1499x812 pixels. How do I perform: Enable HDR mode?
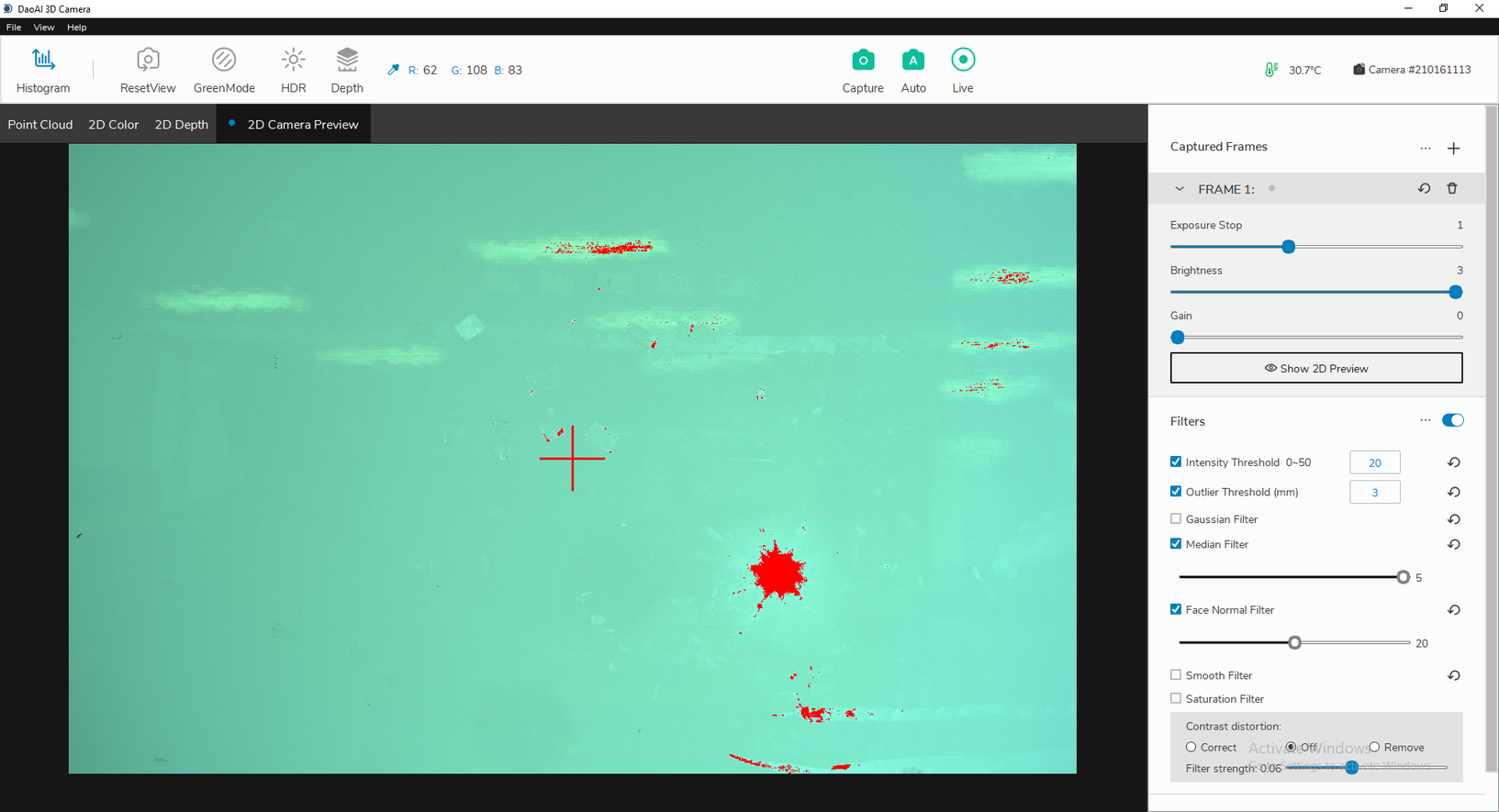point(293,71)
